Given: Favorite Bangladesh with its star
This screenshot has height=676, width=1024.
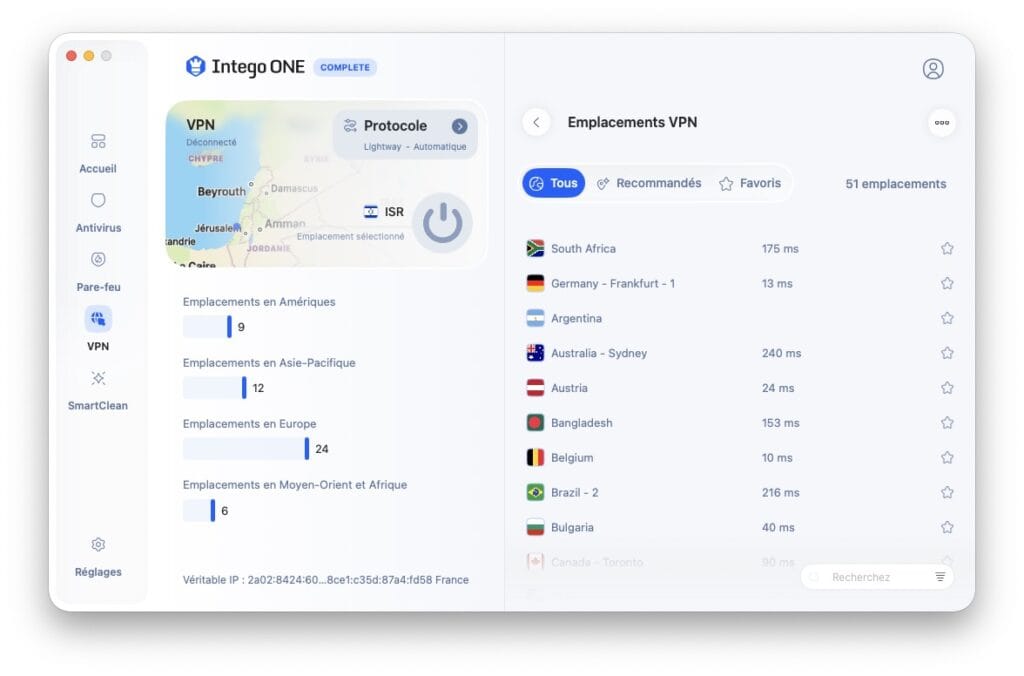Looking at the screenshot, I should coord(947,423).
